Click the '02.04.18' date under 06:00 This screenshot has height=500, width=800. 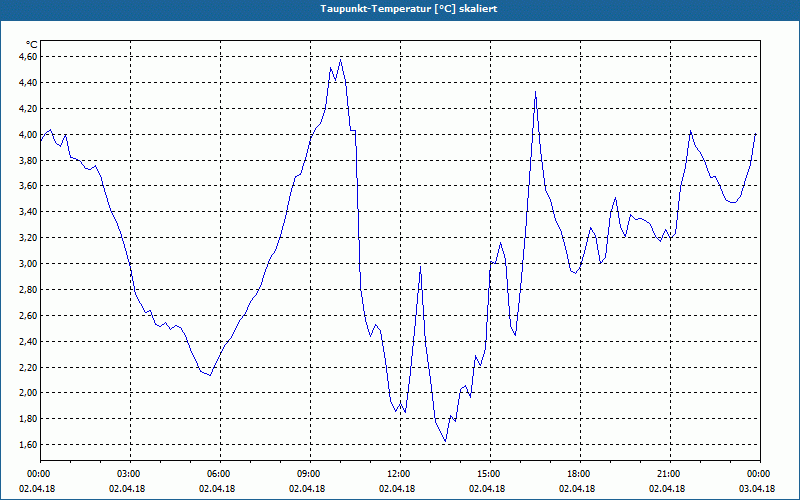[217, 489]
